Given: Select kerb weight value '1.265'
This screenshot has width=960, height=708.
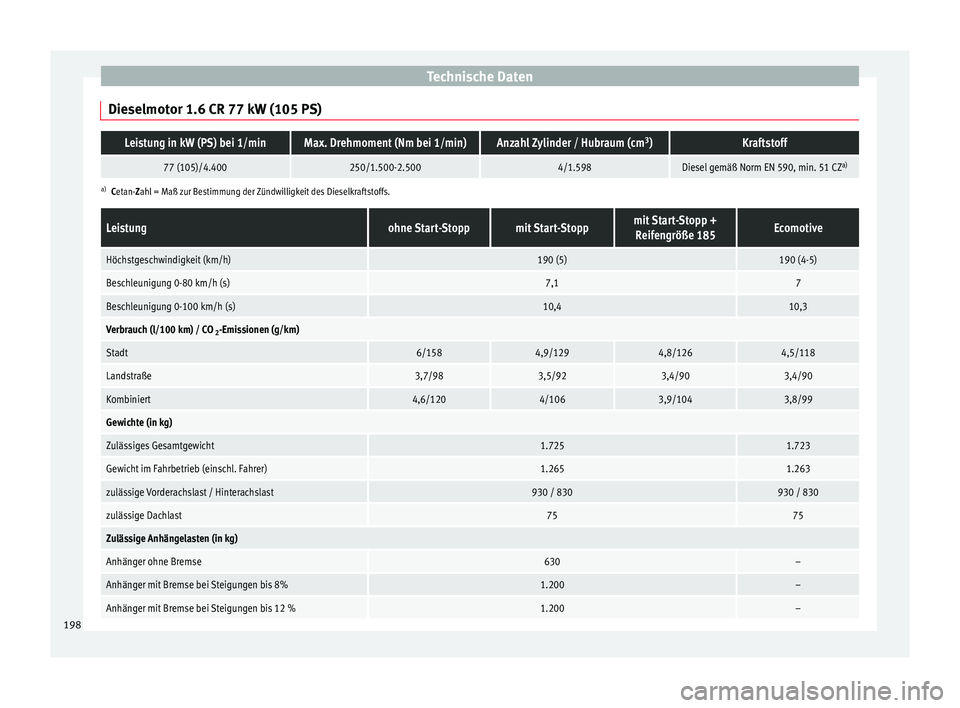Looking at the screenshot, I should point(552,469).
